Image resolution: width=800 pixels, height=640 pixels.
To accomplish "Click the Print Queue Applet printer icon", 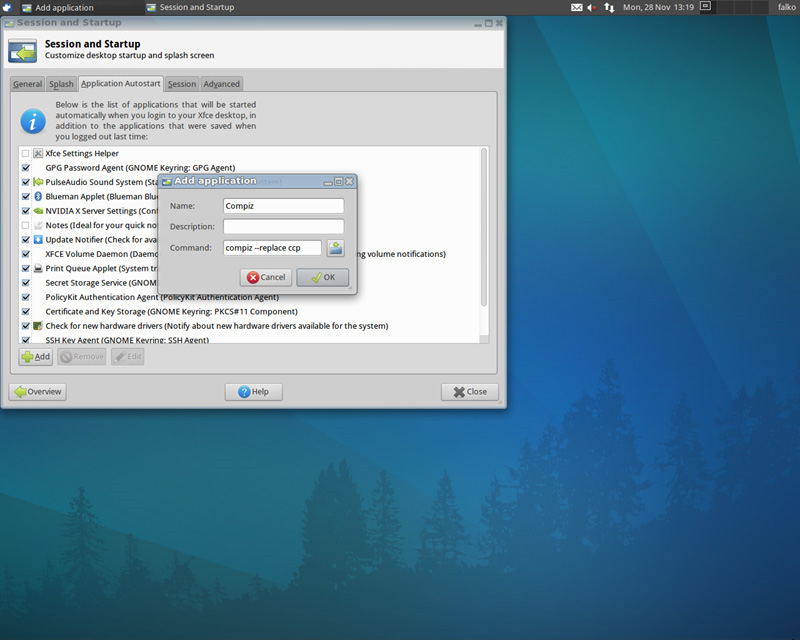I will pyautogui.click(x=38, y=269).
